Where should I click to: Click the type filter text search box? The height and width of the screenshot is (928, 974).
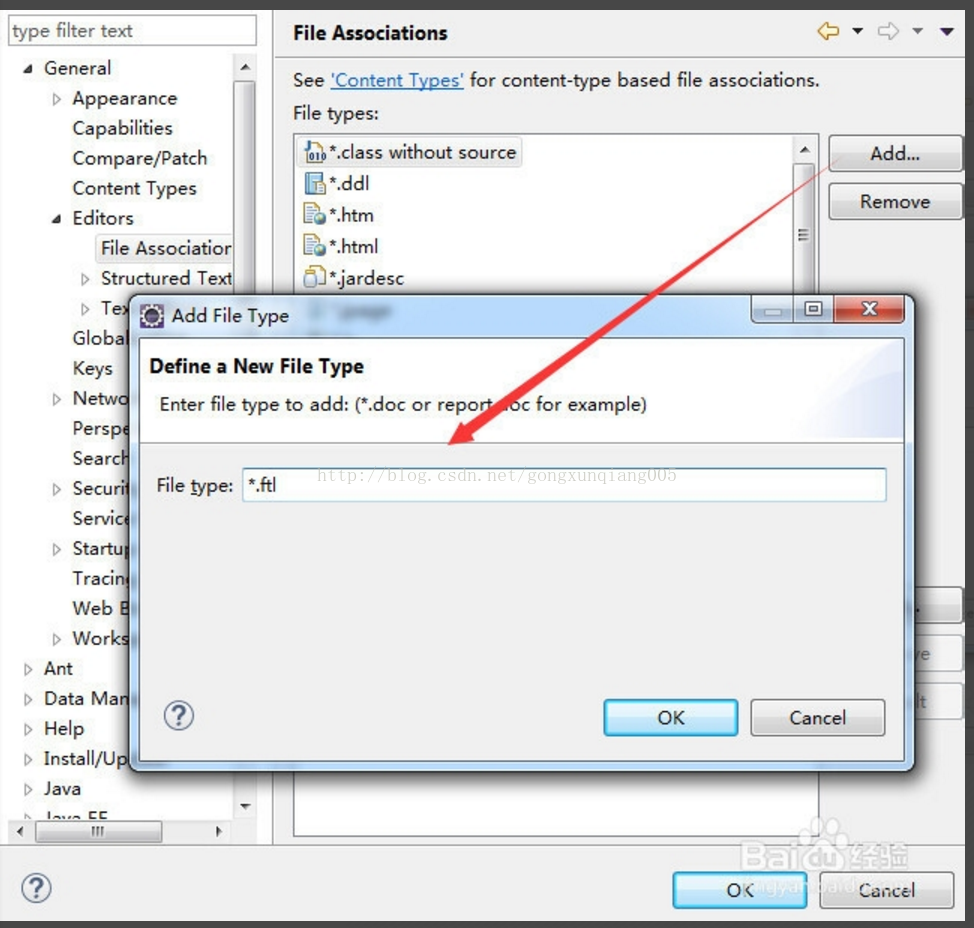pyautogui.click(x=132, y=31)
